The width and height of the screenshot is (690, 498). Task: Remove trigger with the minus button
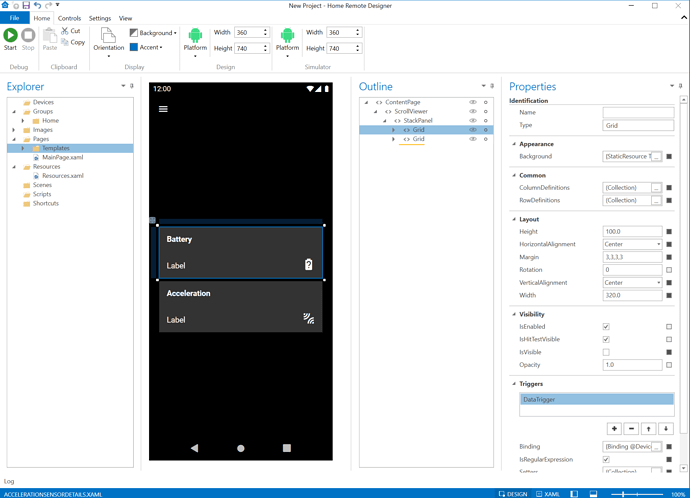click(x=631, y=428)
